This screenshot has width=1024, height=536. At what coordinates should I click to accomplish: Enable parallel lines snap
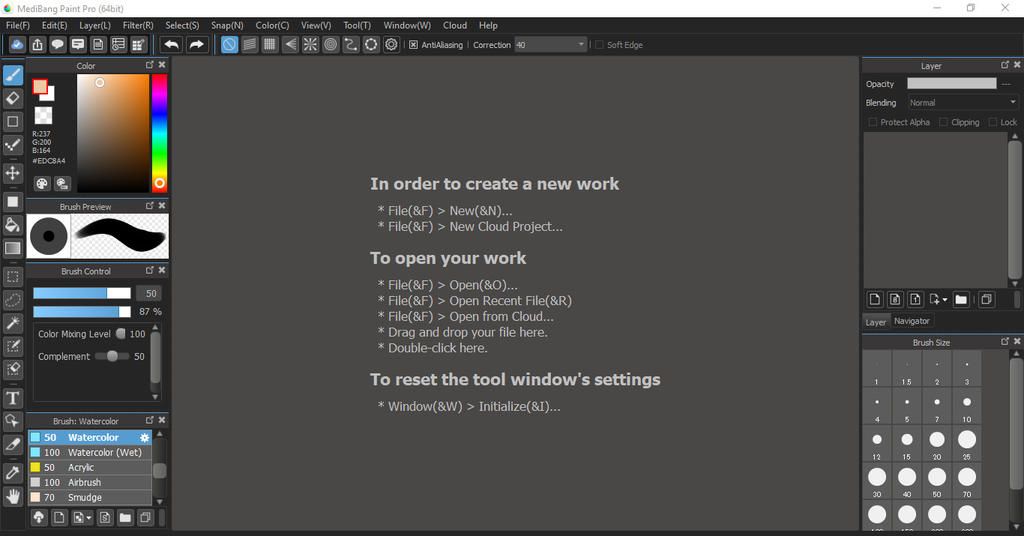pos(249,44)
